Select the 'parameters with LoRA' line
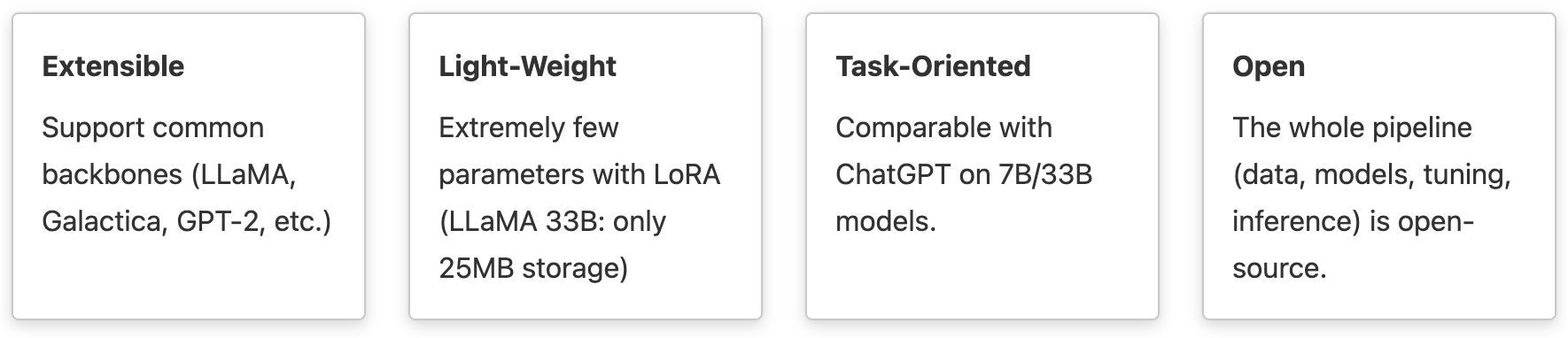 pyautogui.click(x=579, y=175)
